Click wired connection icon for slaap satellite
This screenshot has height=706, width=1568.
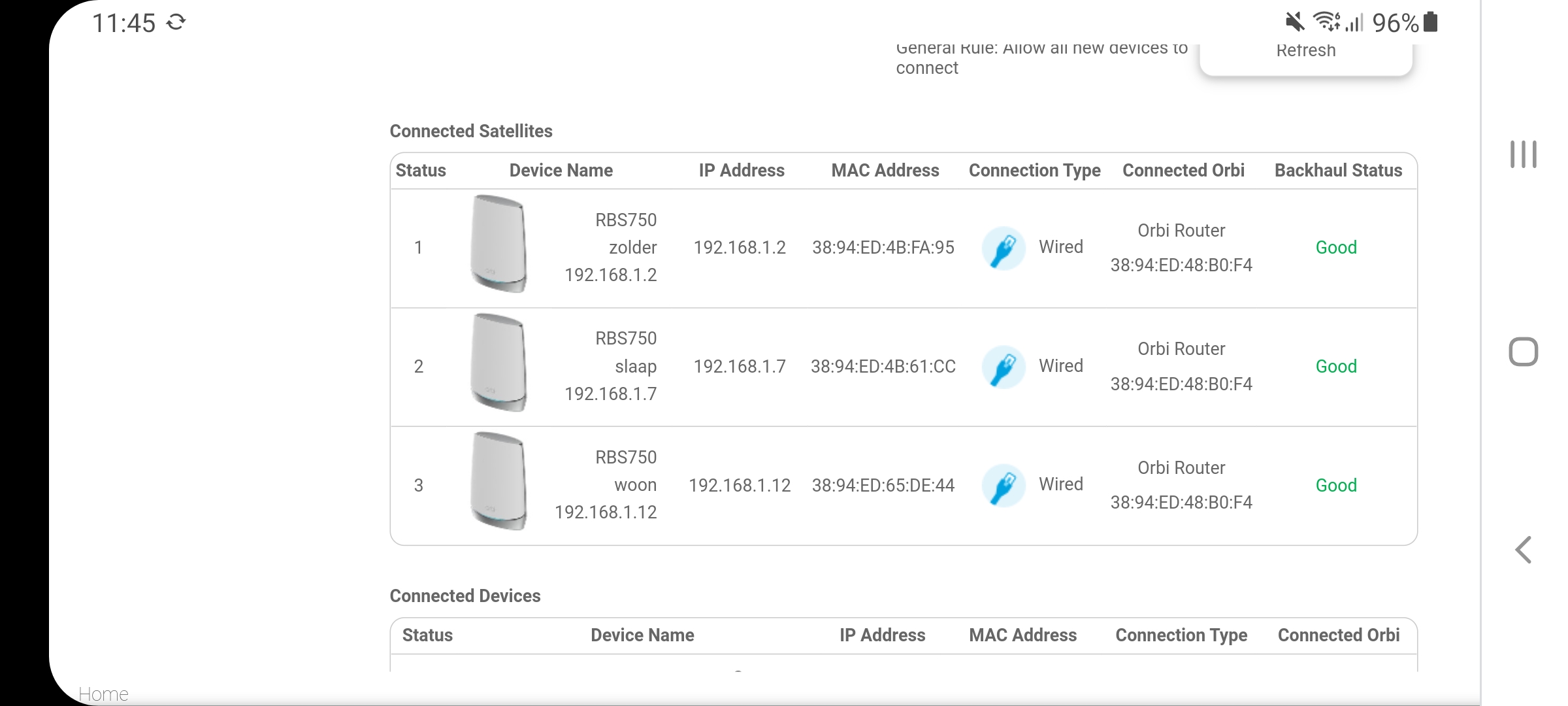tap(1004, 367)
